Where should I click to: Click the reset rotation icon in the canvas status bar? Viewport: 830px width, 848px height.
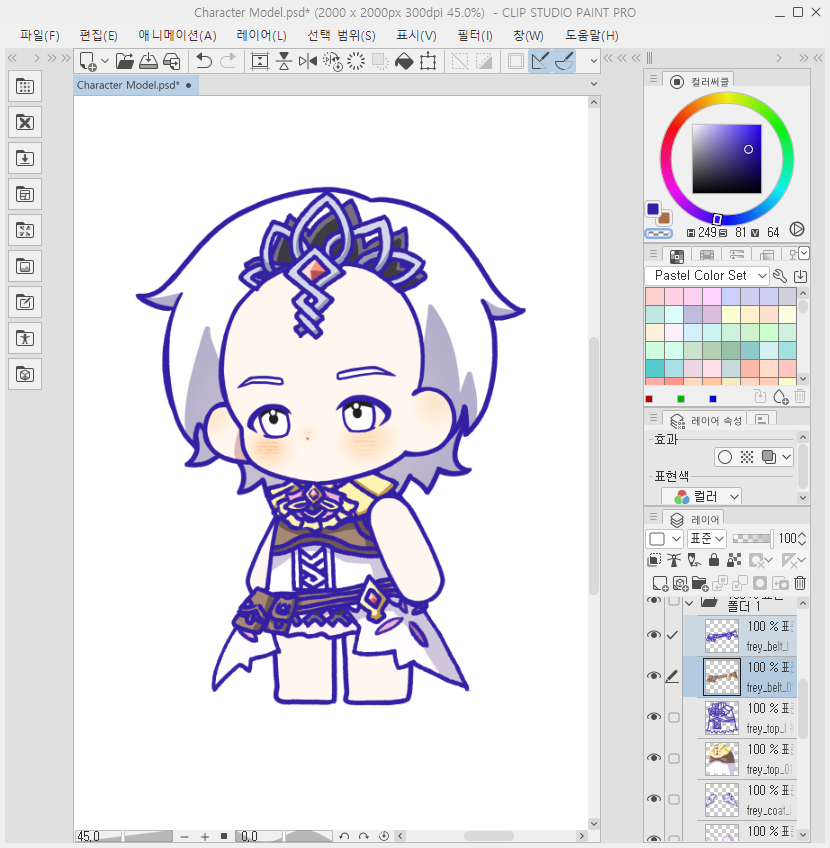(x=384, y=836)
